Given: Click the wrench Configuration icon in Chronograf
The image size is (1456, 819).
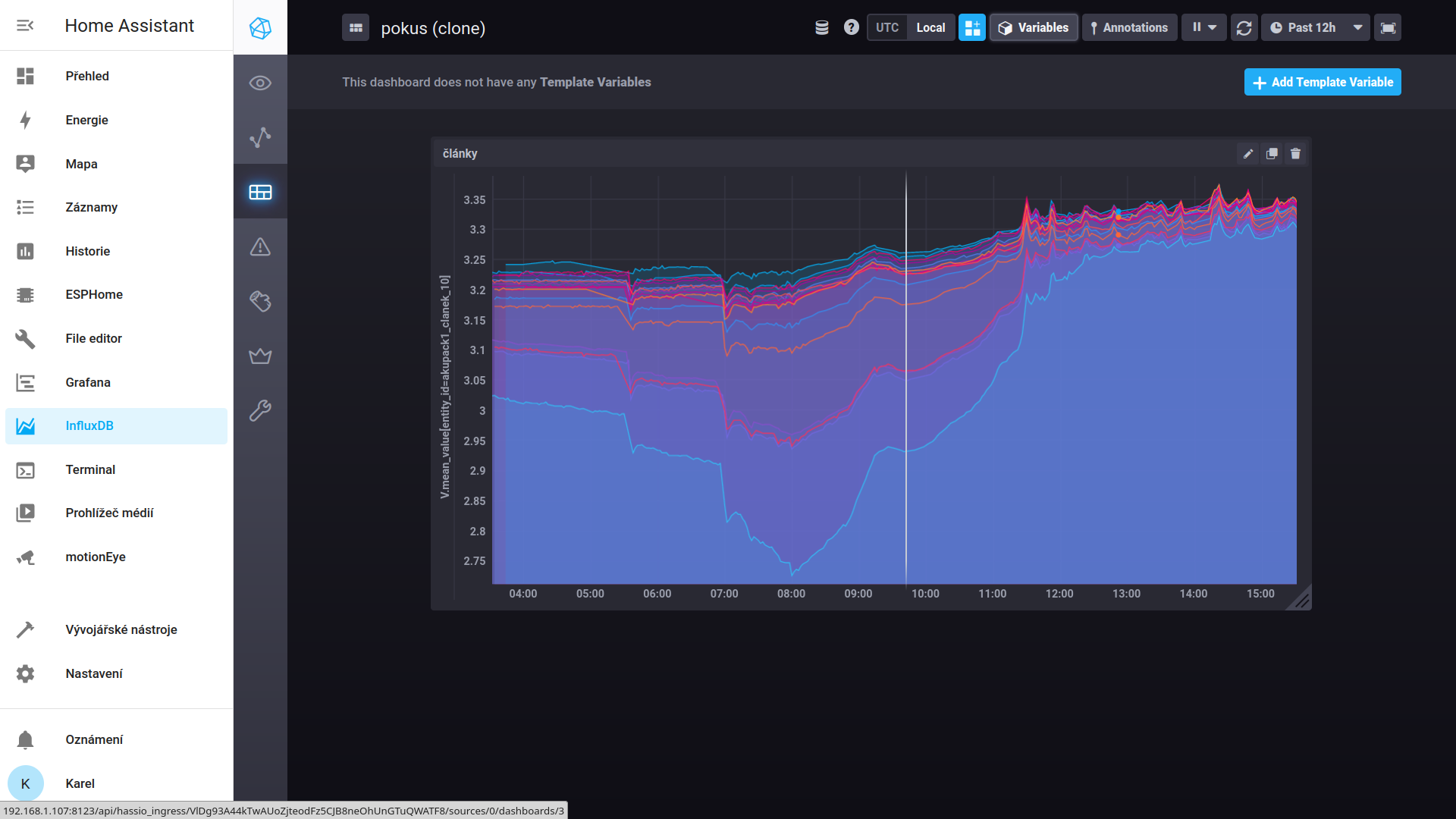Looking at the screenshot, I should 260,410.
